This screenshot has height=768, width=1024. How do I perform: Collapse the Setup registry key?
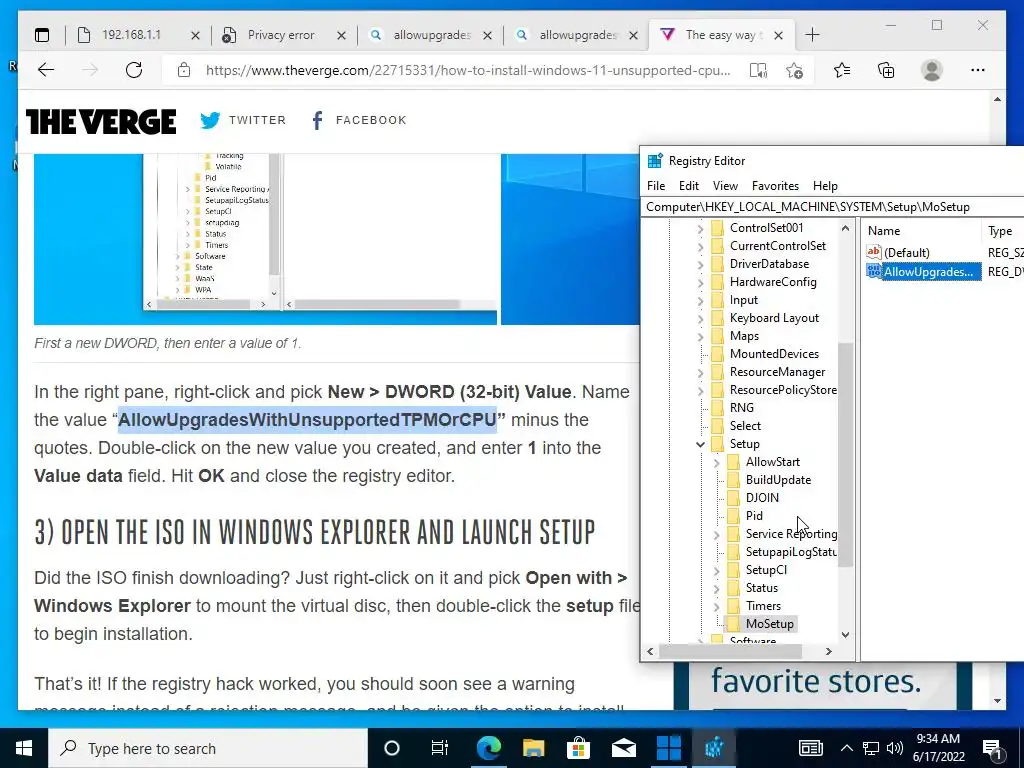701,444
